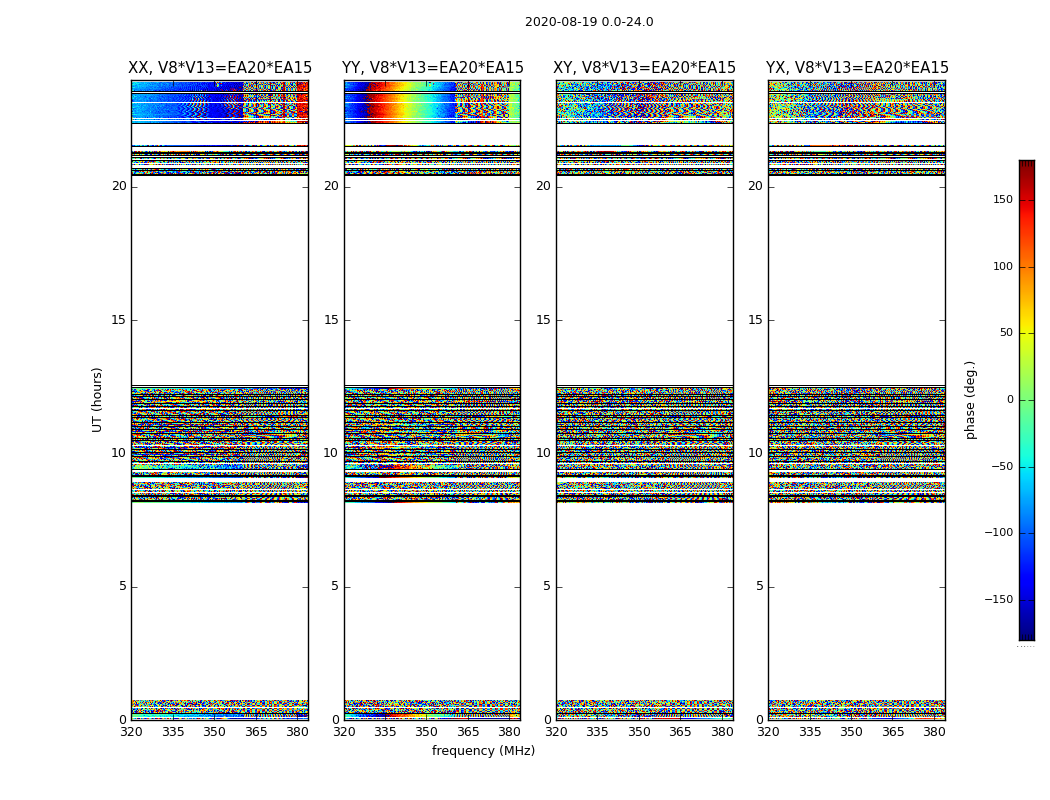
Task: Click the '0' colorbar tick label
Action: 1010,400
